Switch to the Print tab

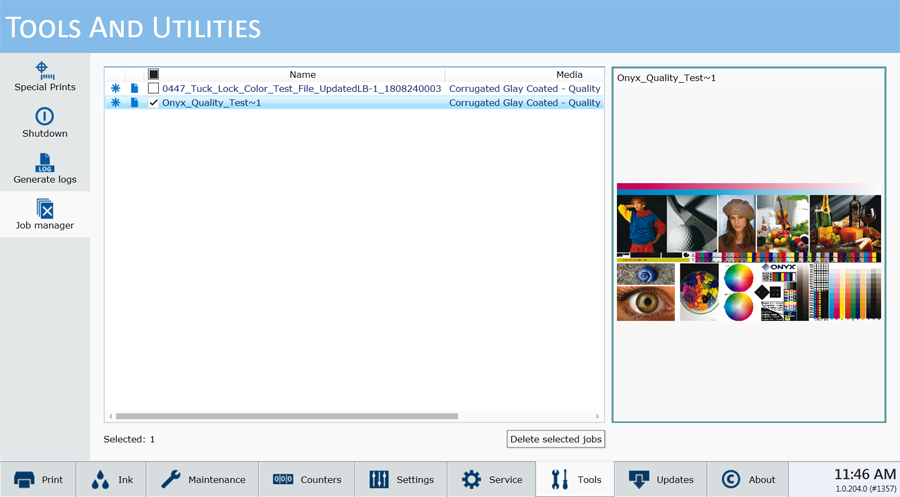pyautogui.click(x=39, y=479)
